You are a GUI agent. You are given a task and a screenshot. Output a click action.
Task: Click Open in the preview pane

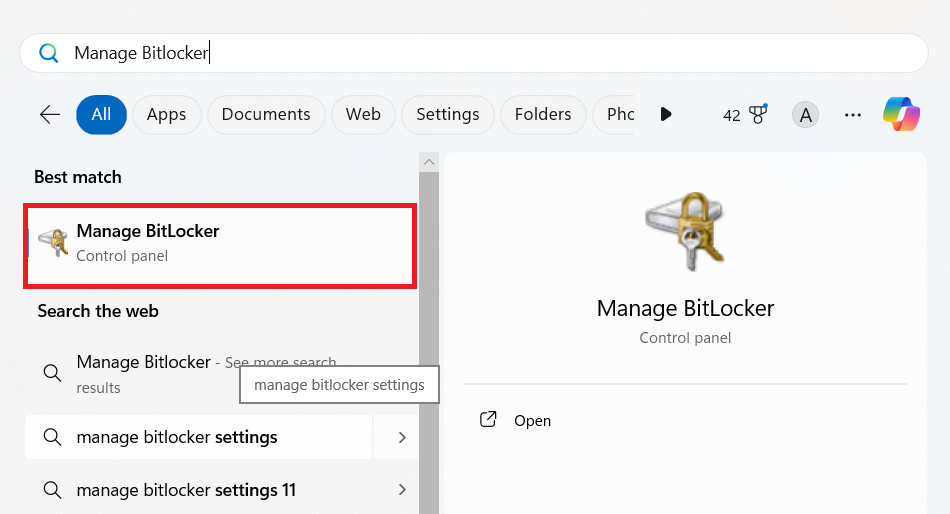point(515,420)
